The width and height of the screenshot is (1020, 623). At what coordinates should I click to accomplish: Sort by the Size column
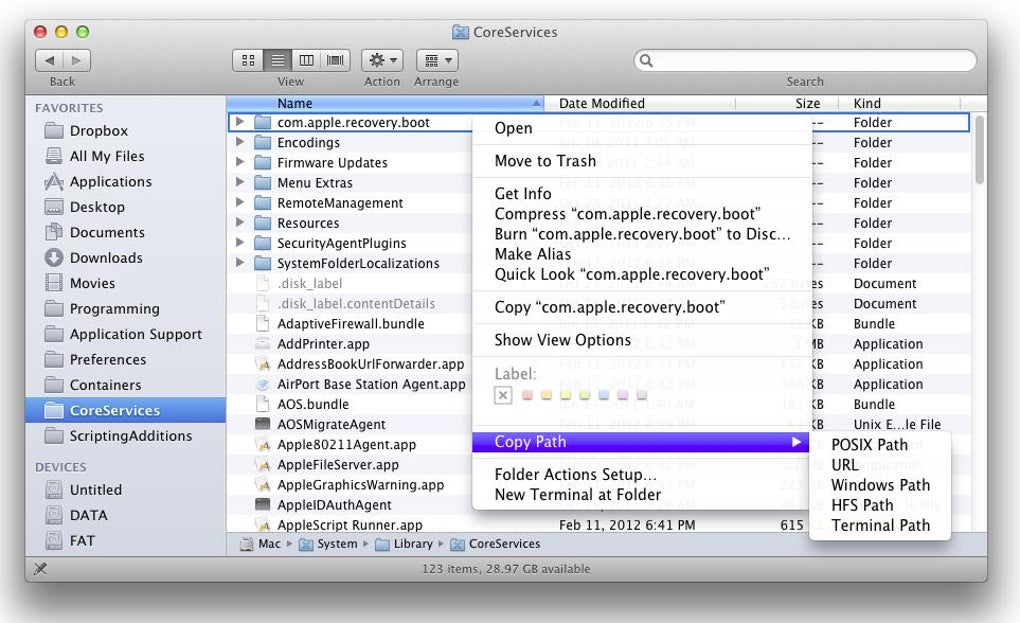point(786,103)
